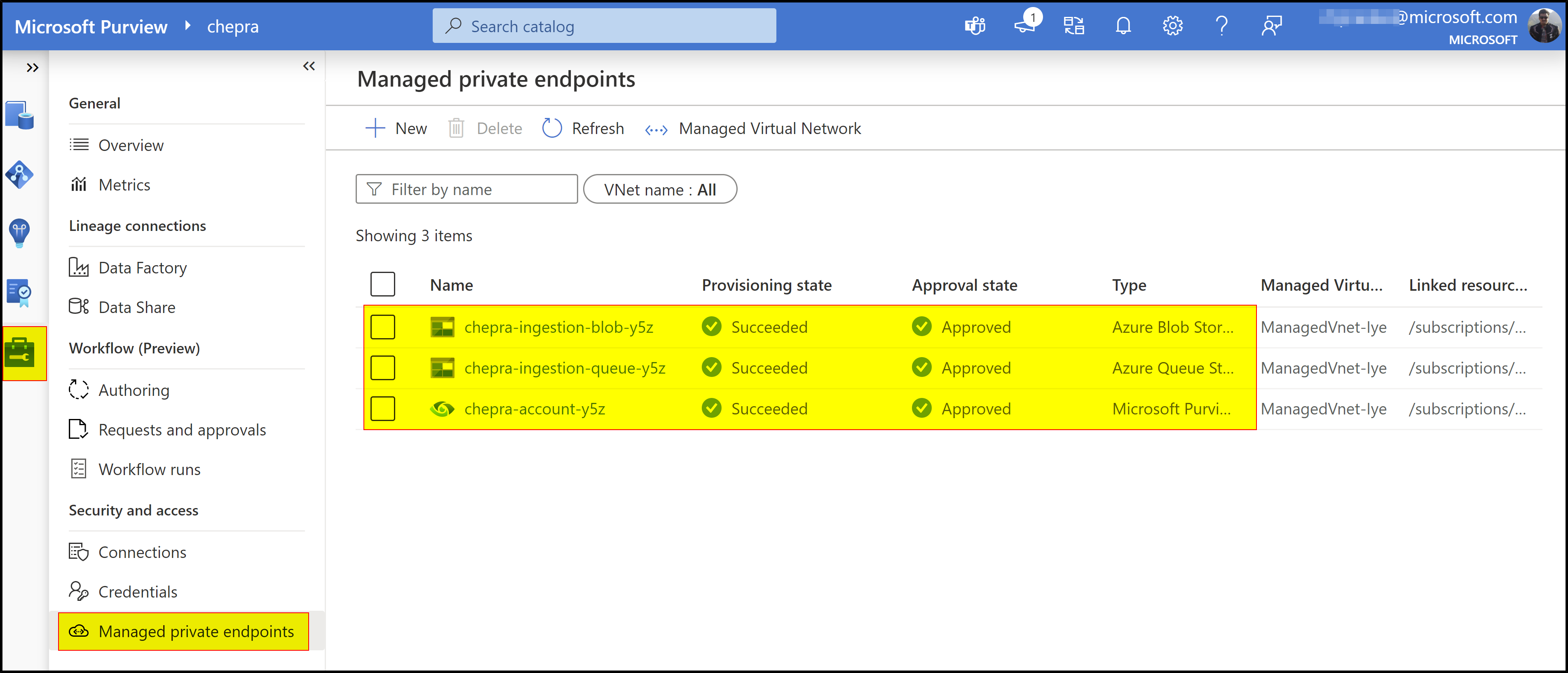Check the chepra-account-y5z row checkbox

click(382, 409)
